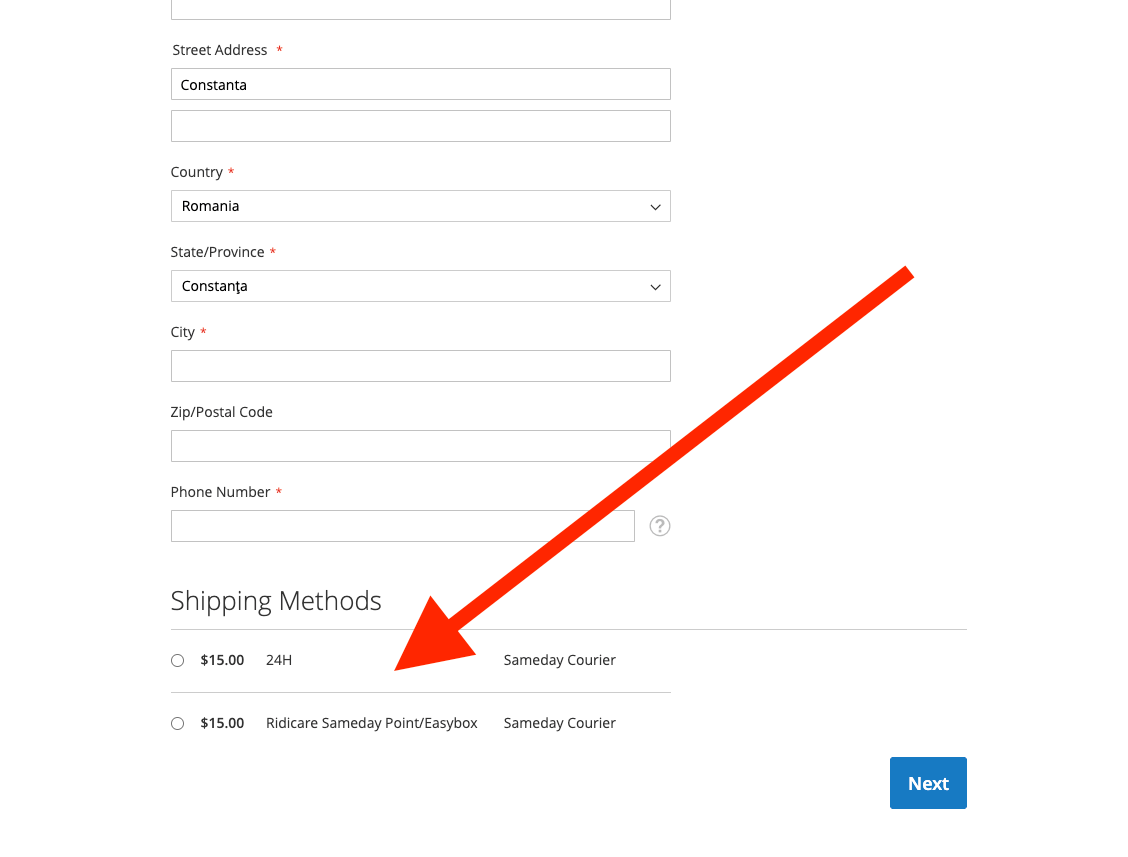The height and width of the screenshot is (857, 1128).
Task: Click the empty second street address line
Action: coord(420,126)
